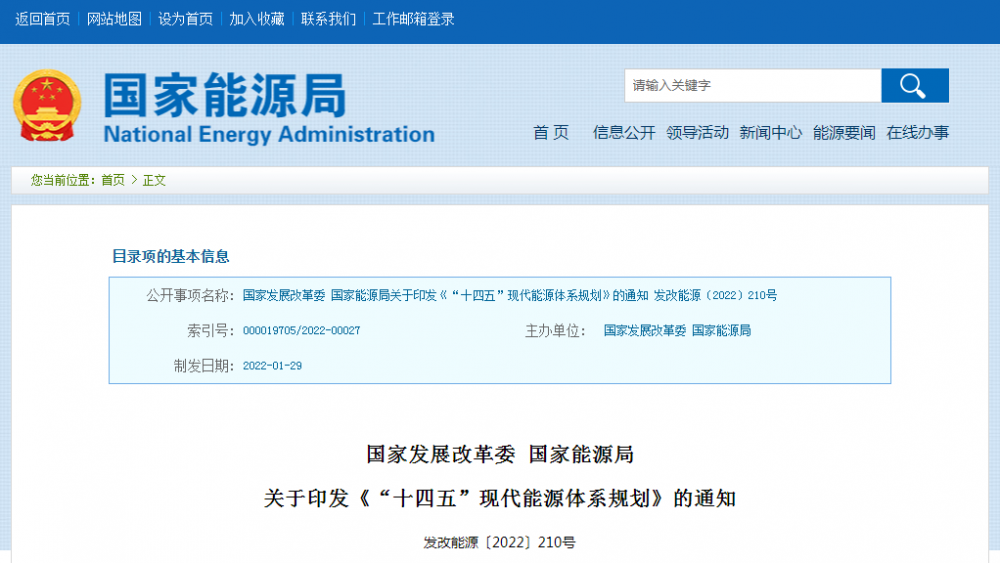
Task: Open 领导活动 navigation item
Action: [x=697, y=133]
